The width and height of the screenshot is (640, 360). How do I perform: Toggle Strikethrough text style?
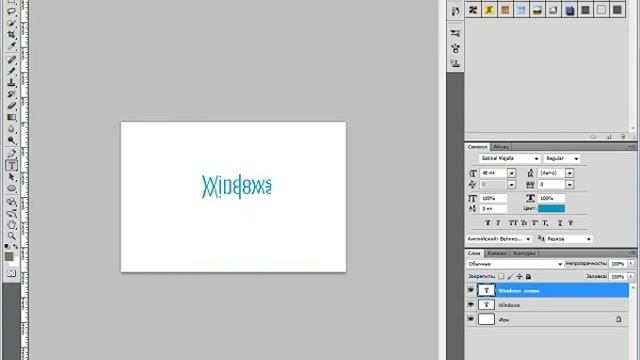571,223
